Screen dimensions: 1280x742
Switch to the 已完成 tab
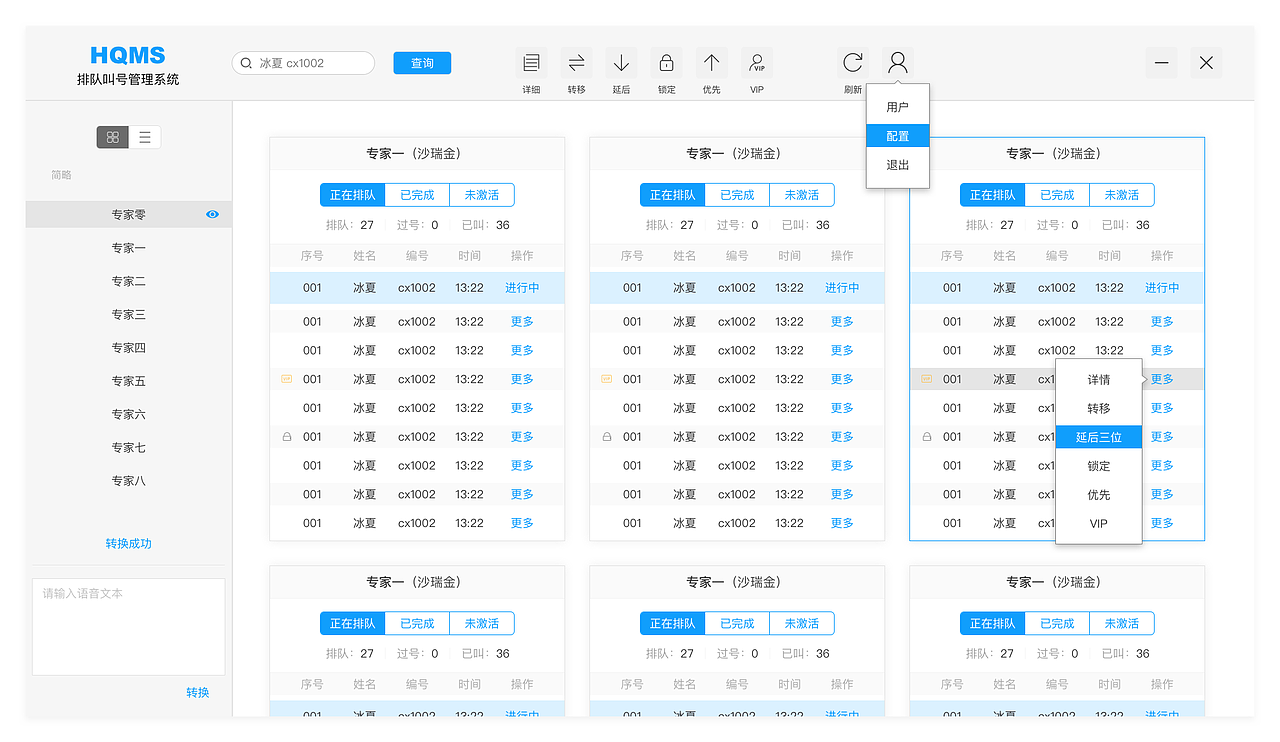(x=417, y=194)
